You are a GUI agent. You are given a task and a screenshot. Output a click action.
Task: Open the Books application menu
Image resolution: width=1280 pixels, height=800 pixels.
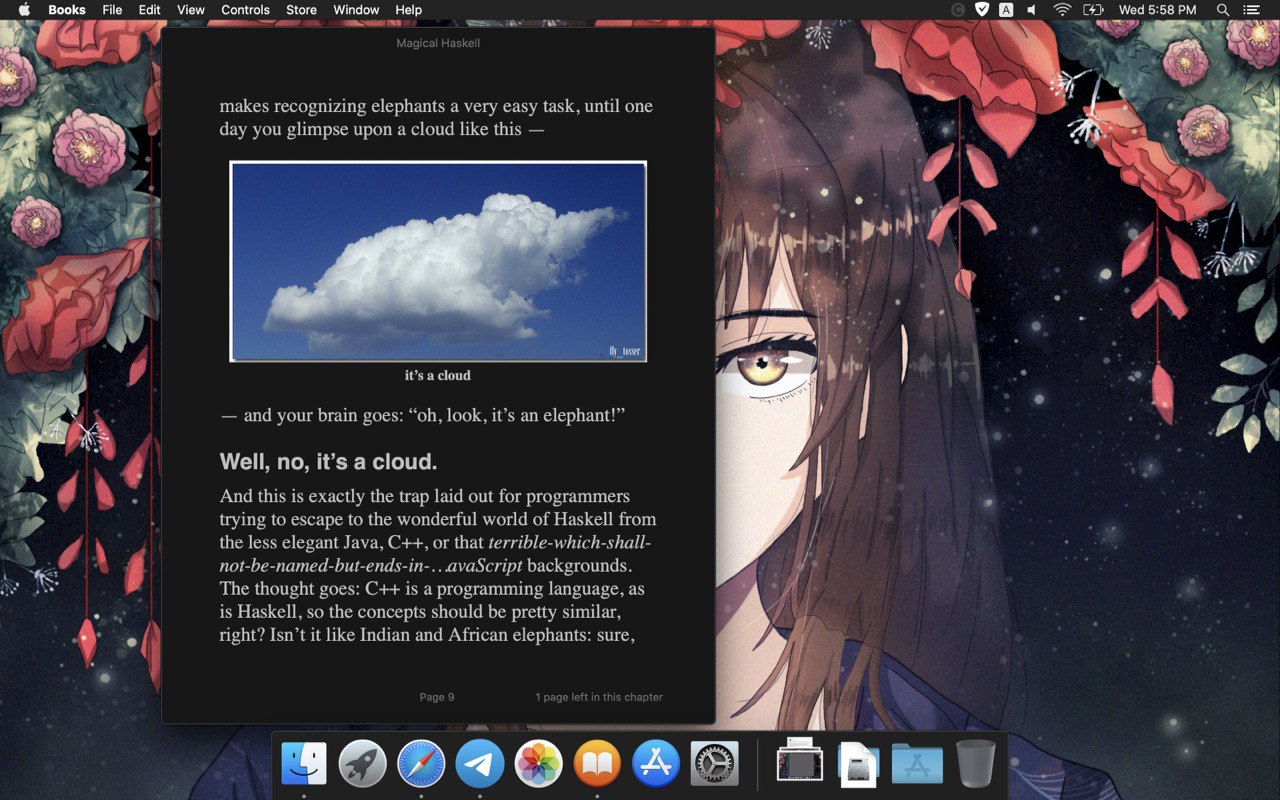point(67,10)
